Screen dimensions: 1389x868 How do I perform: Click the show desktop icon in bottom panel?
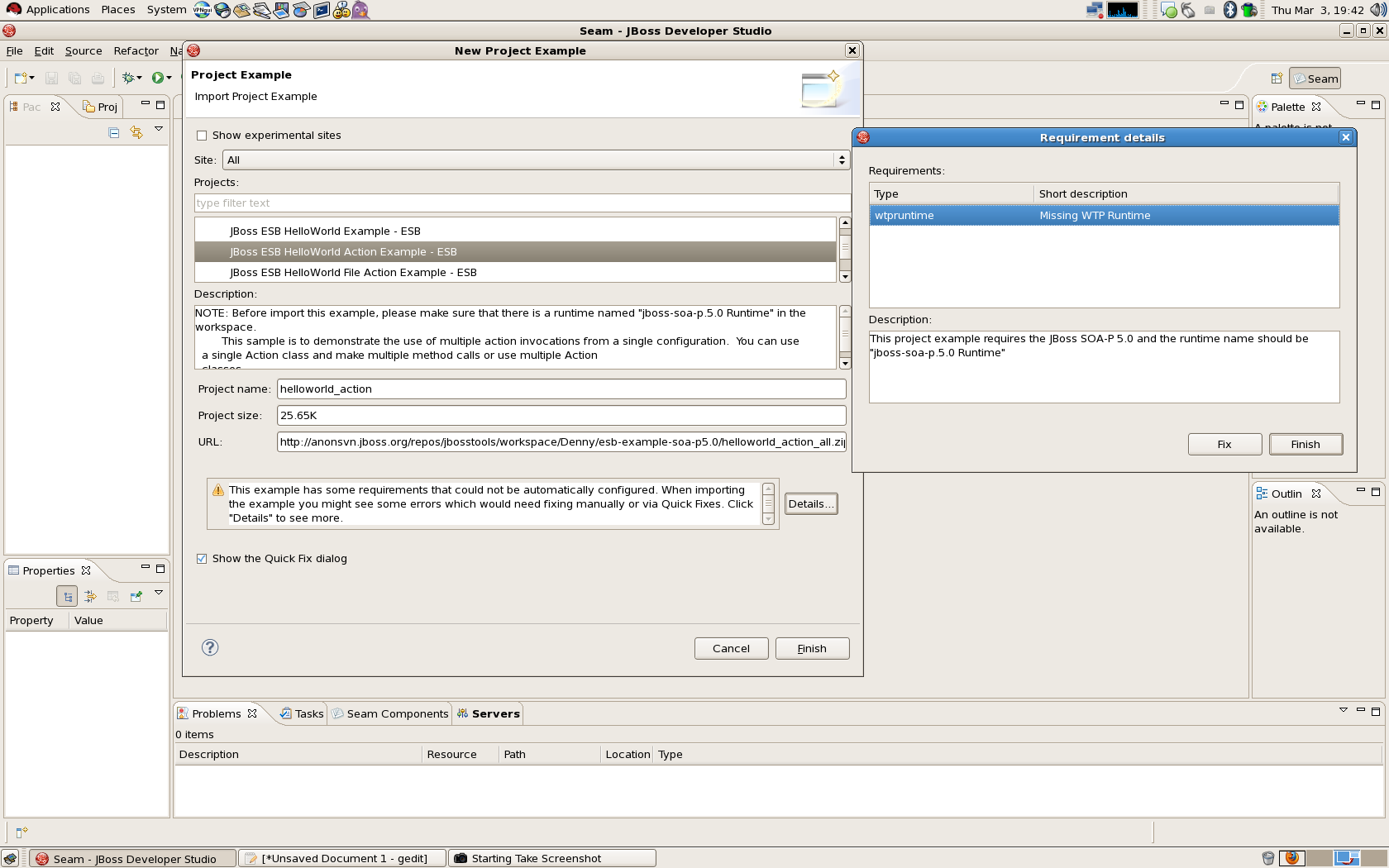coord(10,858)
